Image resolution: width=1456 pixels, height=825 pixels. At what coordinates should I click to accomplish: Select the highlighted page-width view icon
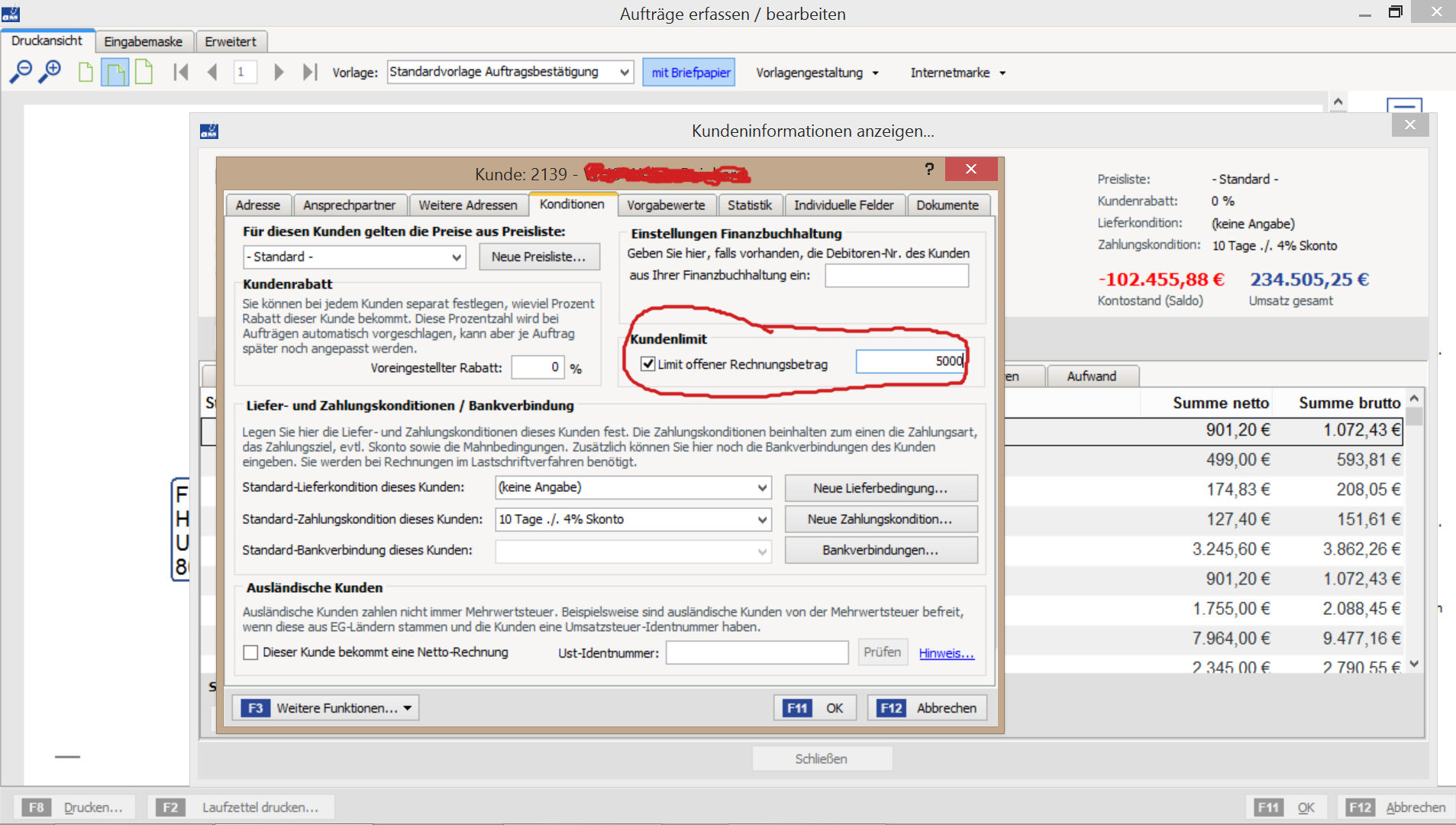(115, 73)
